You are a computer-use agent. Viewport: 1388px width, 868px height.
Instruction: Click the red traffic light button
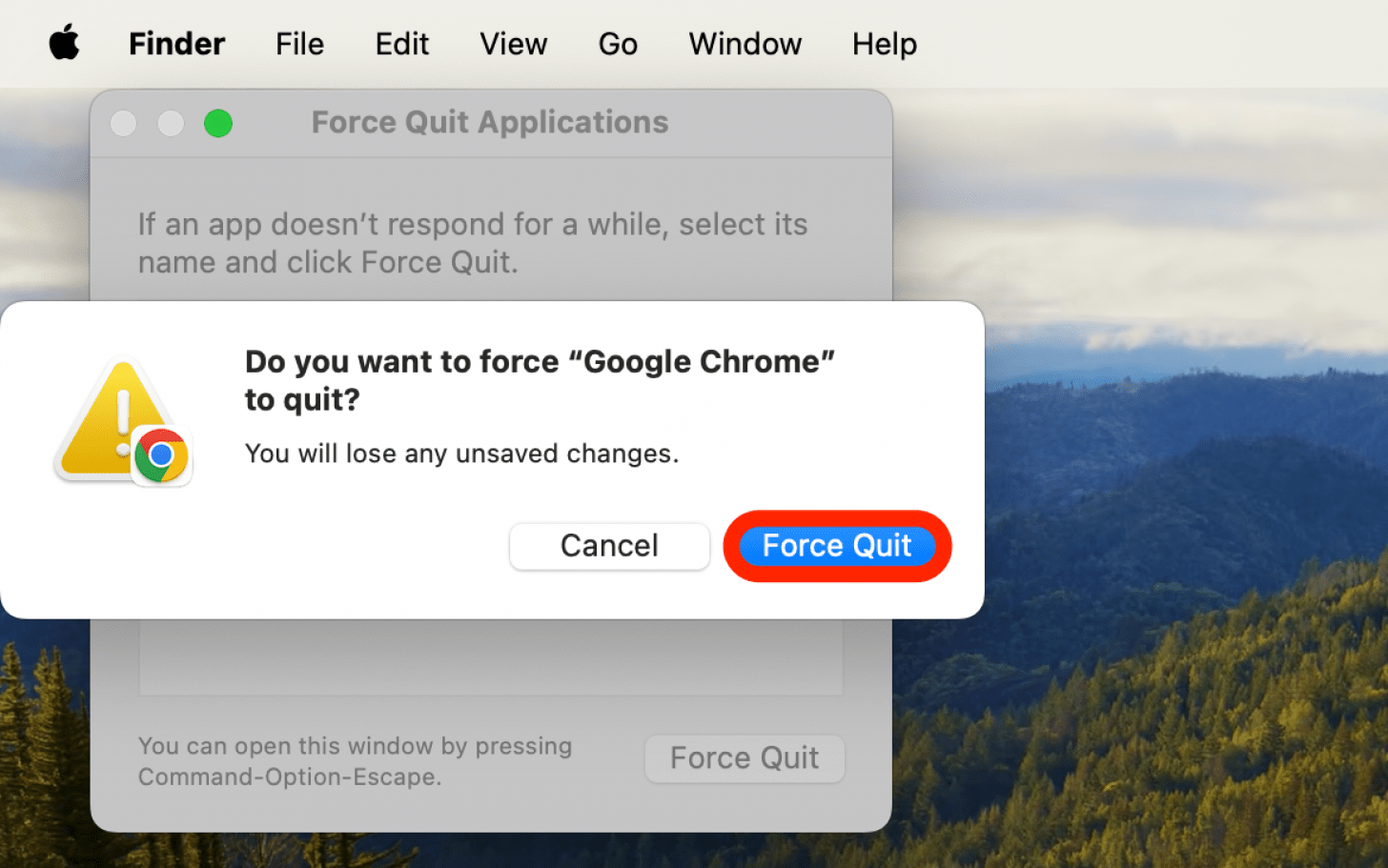point(123,123)
